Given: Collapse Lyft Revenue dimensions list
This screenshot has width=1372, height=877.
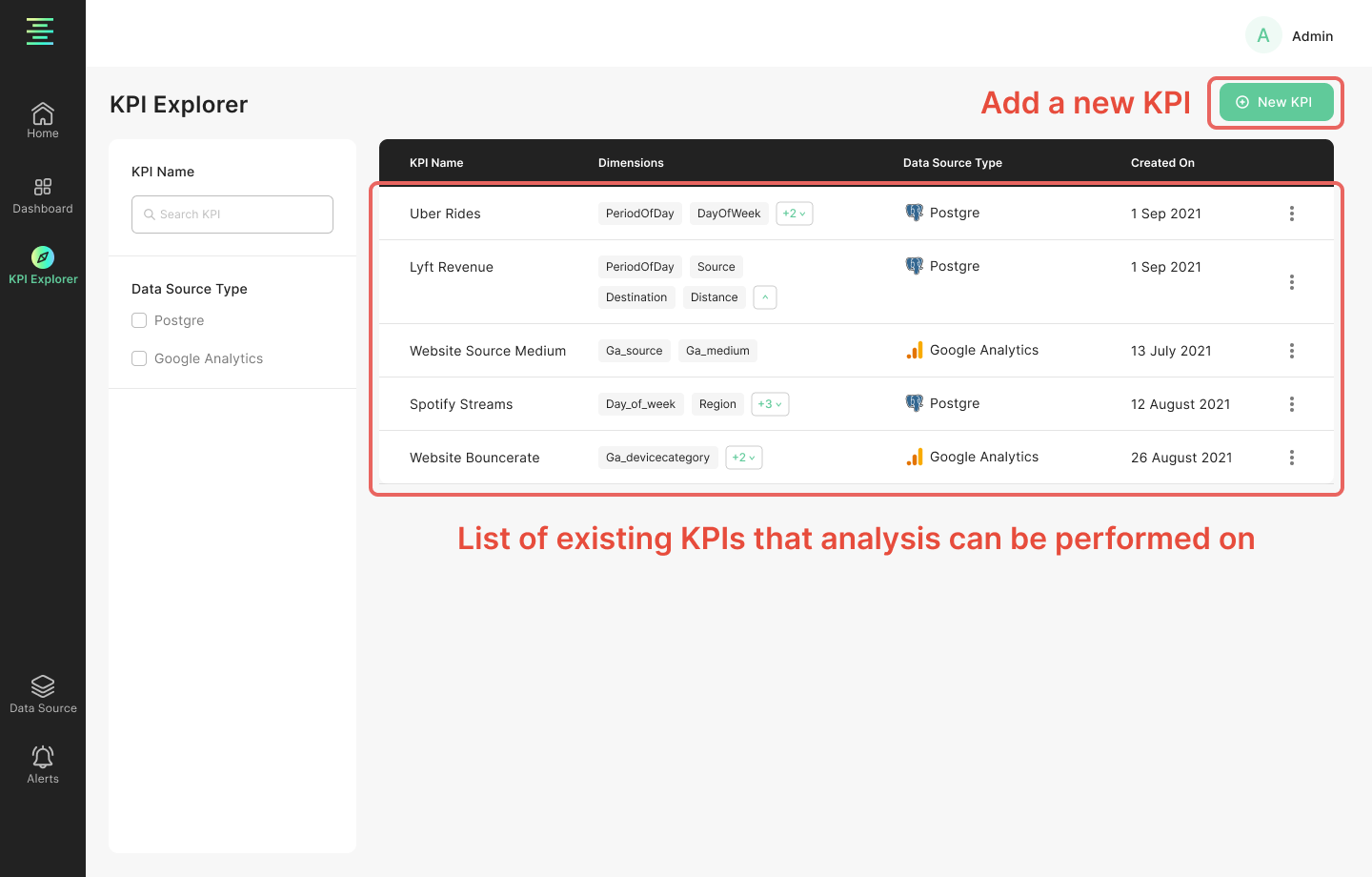Looking at the screenshot, I should click(765, 297).
